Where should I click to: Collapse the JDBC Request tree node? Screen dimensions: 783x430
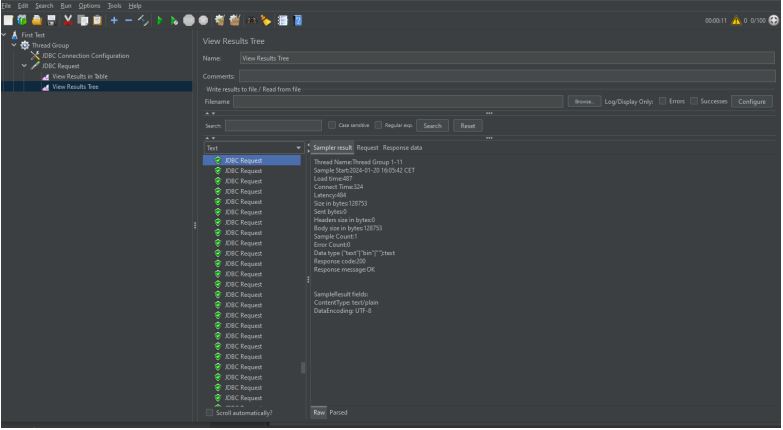22,66
